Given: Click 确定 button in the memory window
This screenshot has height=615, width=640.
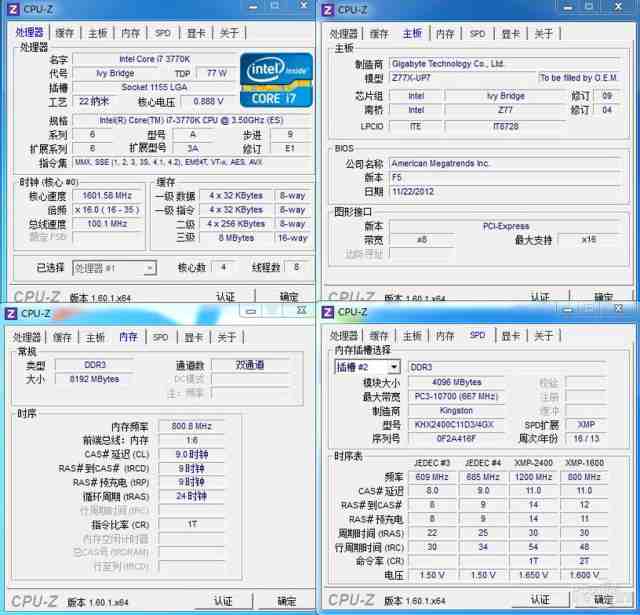Looking at the screenshot, I should pos(287,601).
